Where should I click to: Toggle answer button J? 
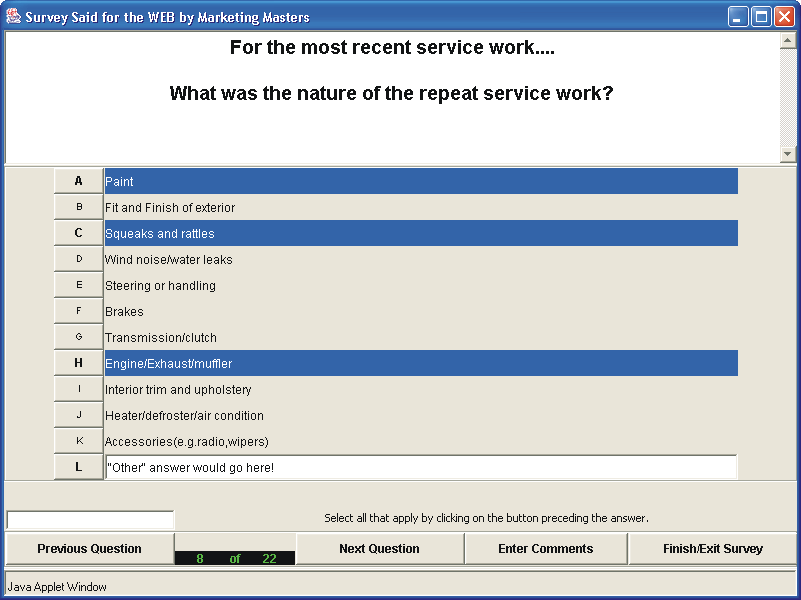coord(79,415)
